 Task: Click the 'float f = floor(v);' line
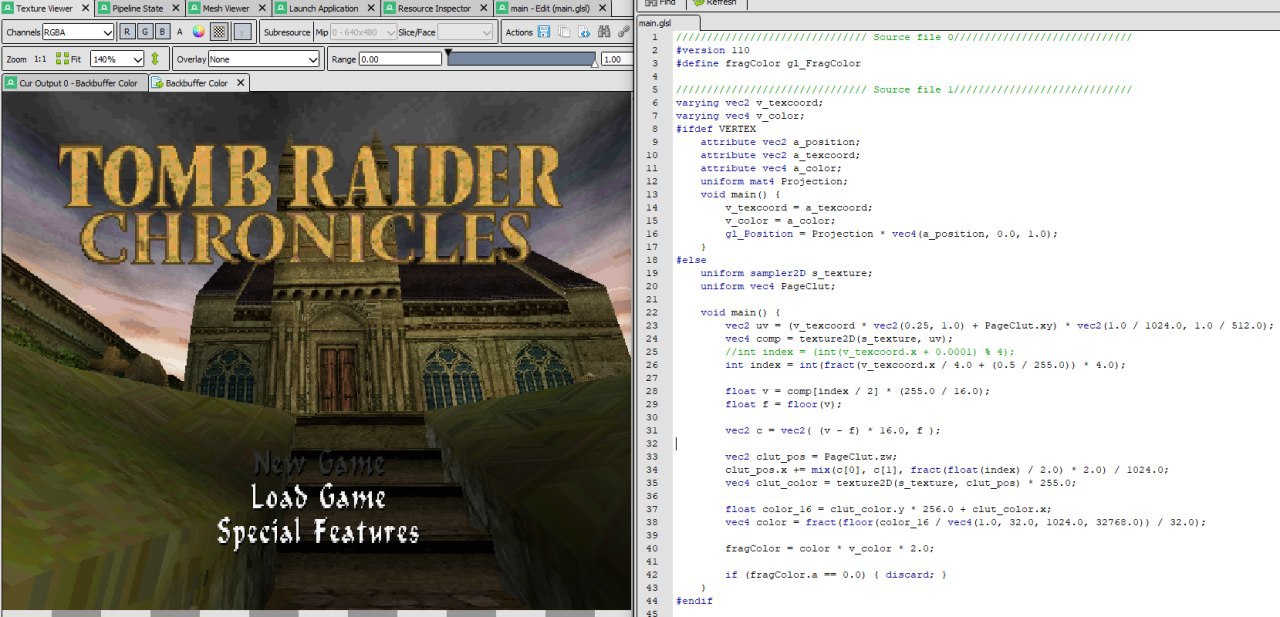tap(783, 404)
